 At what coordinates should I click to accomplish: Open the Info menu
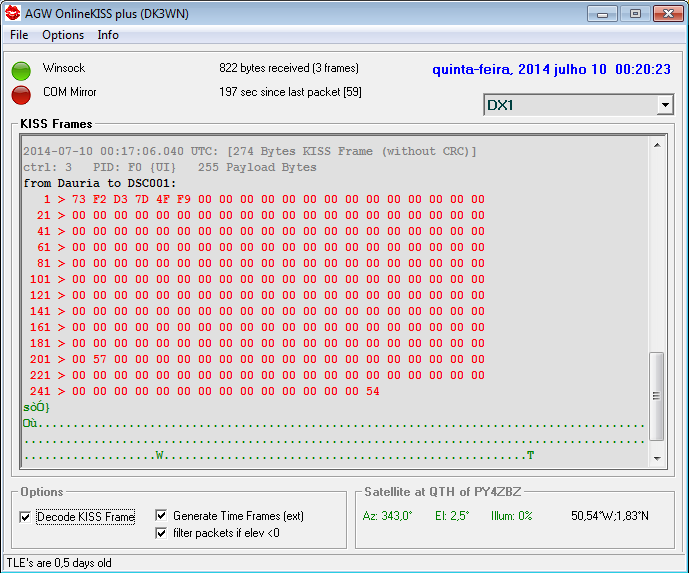[x=108, y=35]
